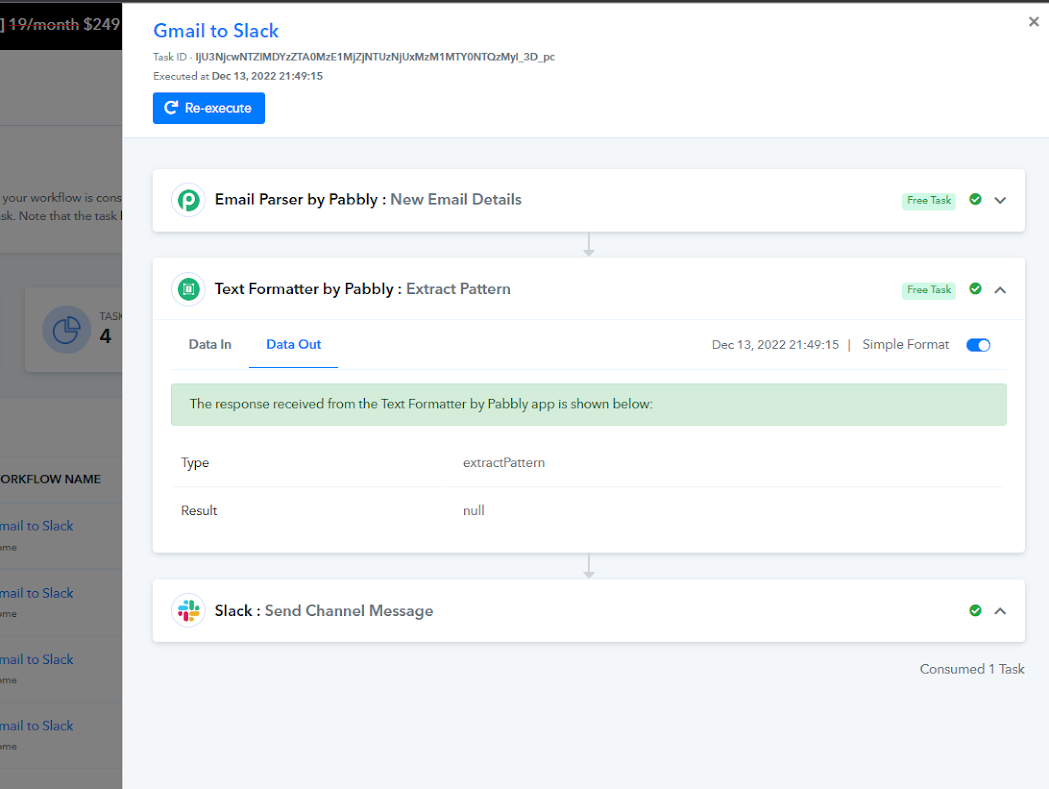Image resolution: width=1049 pixels, height=789 pixels.
Task: Click the Type field label
Action: point(195,463)
